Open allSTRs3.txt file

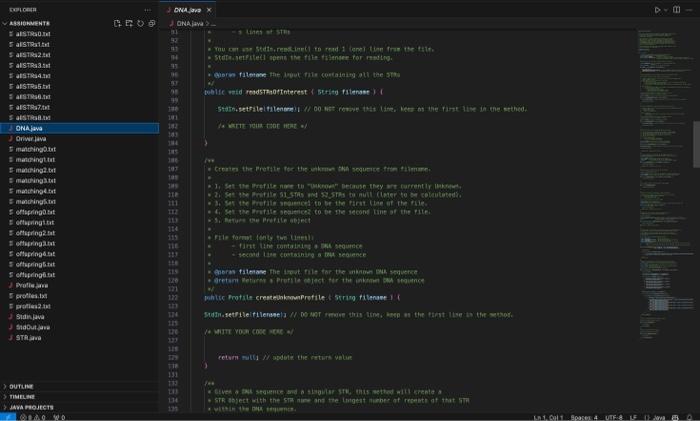[x=33, y=65]
